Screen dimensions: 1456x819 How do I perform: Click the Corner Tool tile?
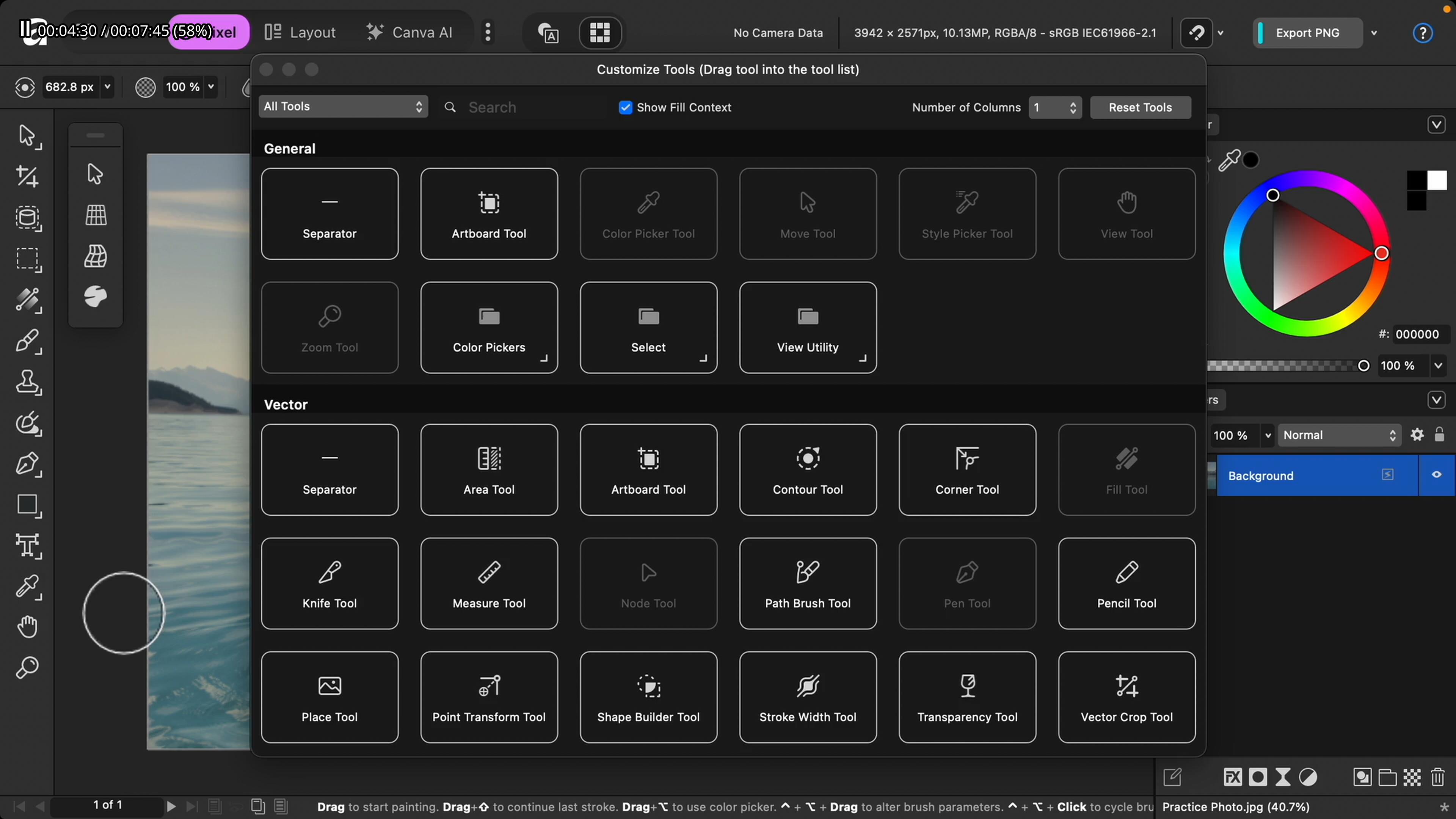967,470
